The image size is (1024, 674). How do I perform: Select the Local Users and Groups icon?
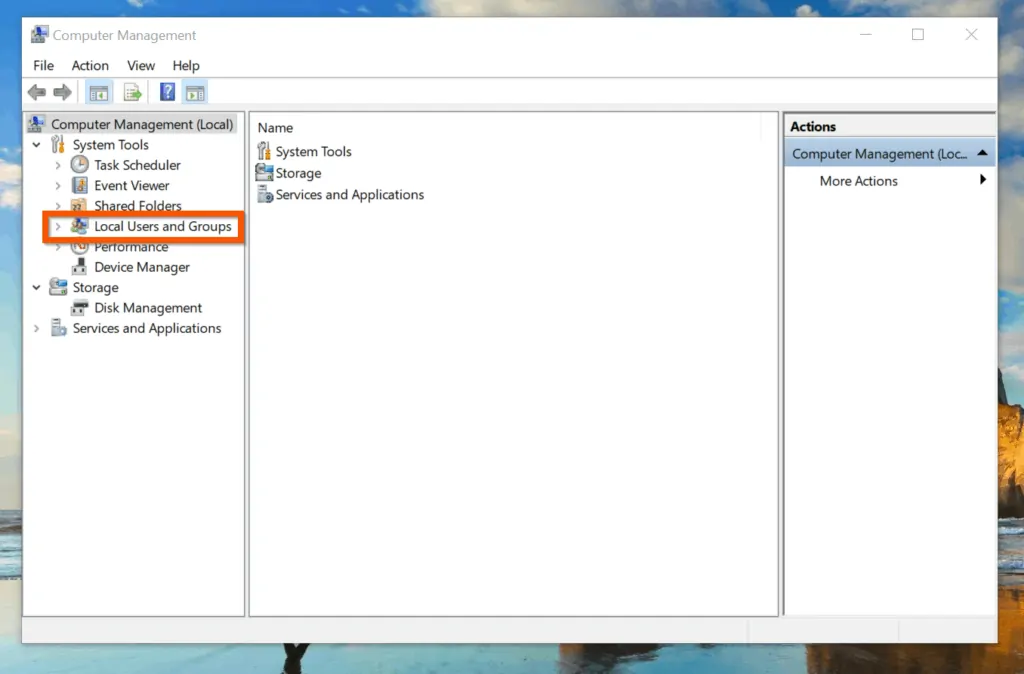pyautogui.click(x=79, y=226)
